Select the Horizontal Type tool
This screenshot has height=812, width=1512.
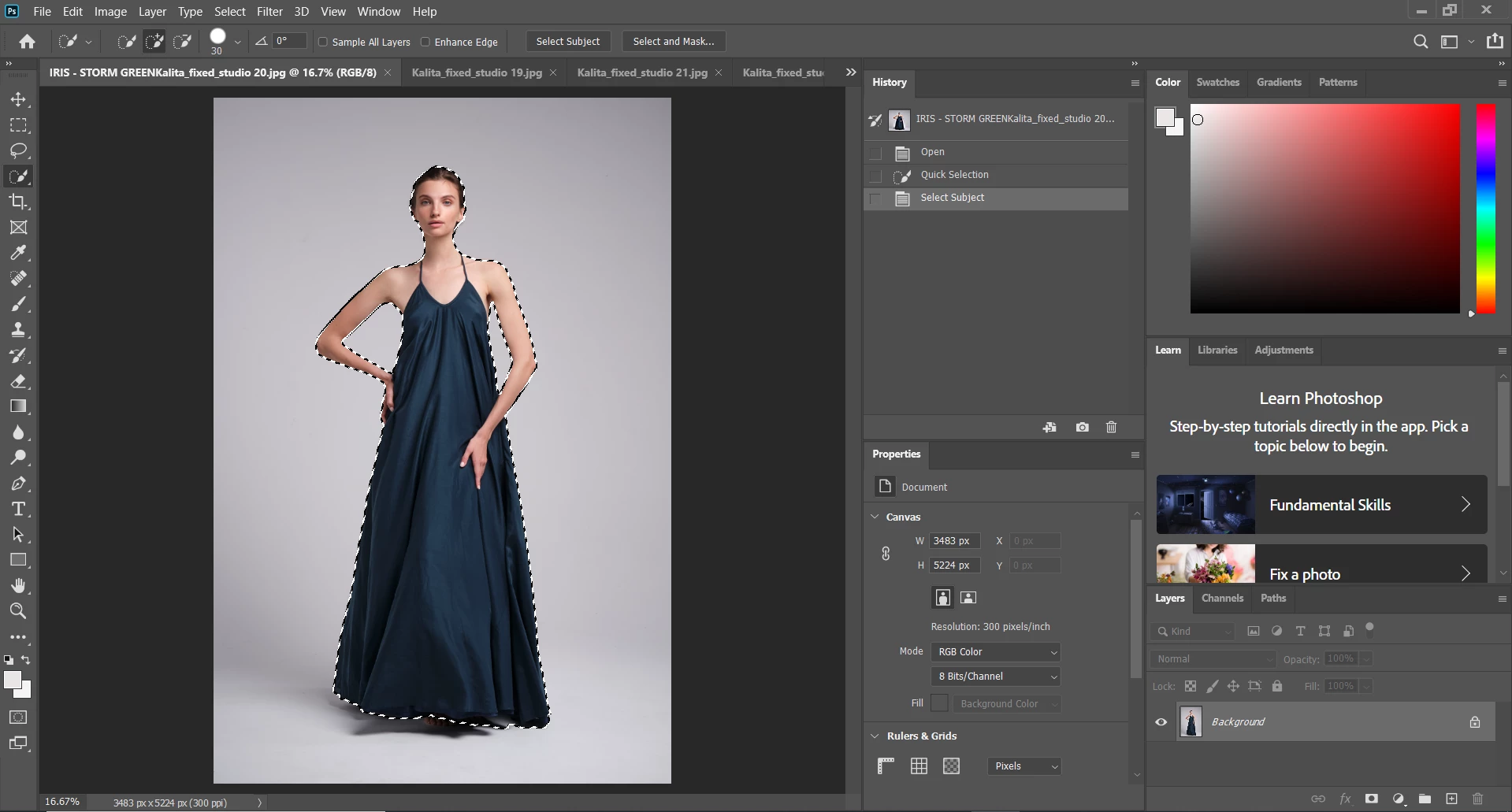18,509
